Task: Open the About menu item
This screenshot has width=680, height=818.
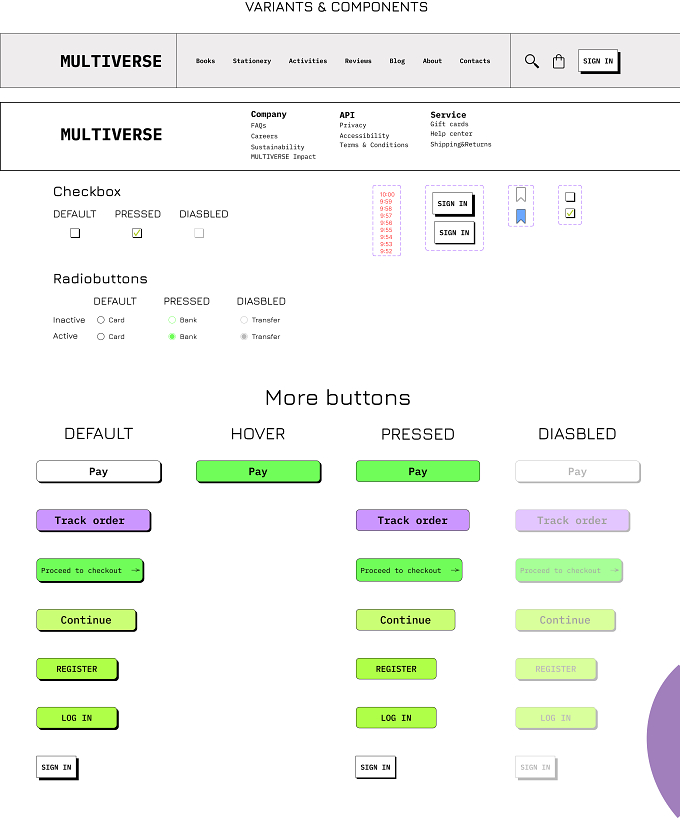Action: pos(432,61)
